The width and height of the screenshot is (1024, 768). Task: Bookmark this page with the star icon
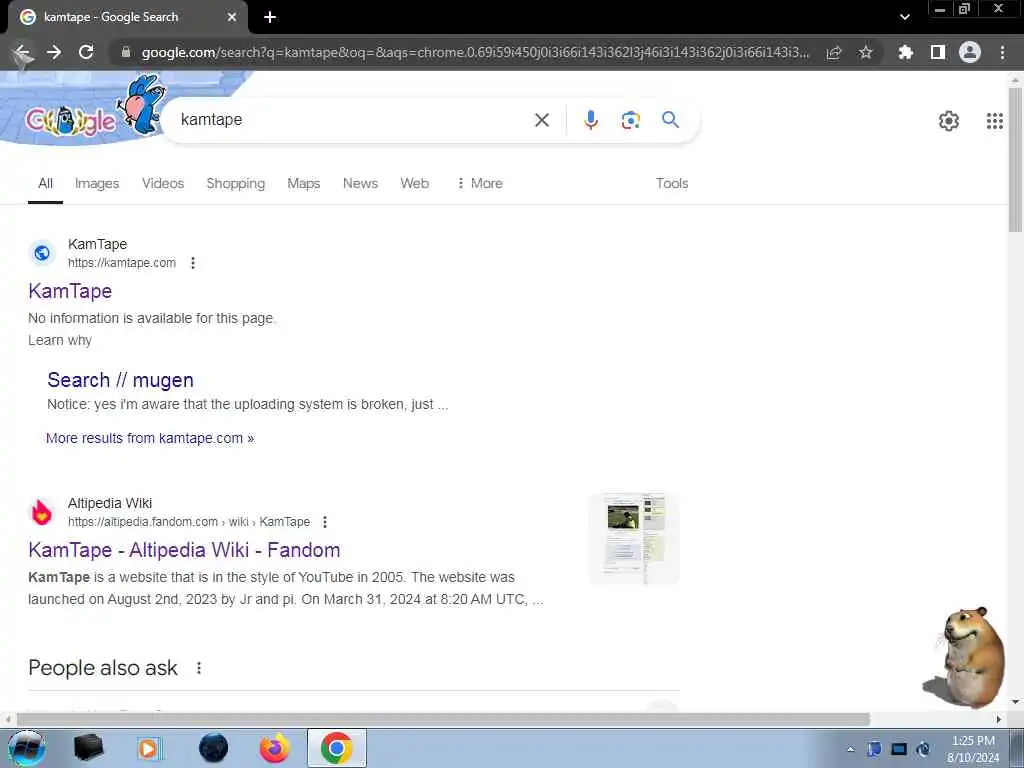click(865, 52)
